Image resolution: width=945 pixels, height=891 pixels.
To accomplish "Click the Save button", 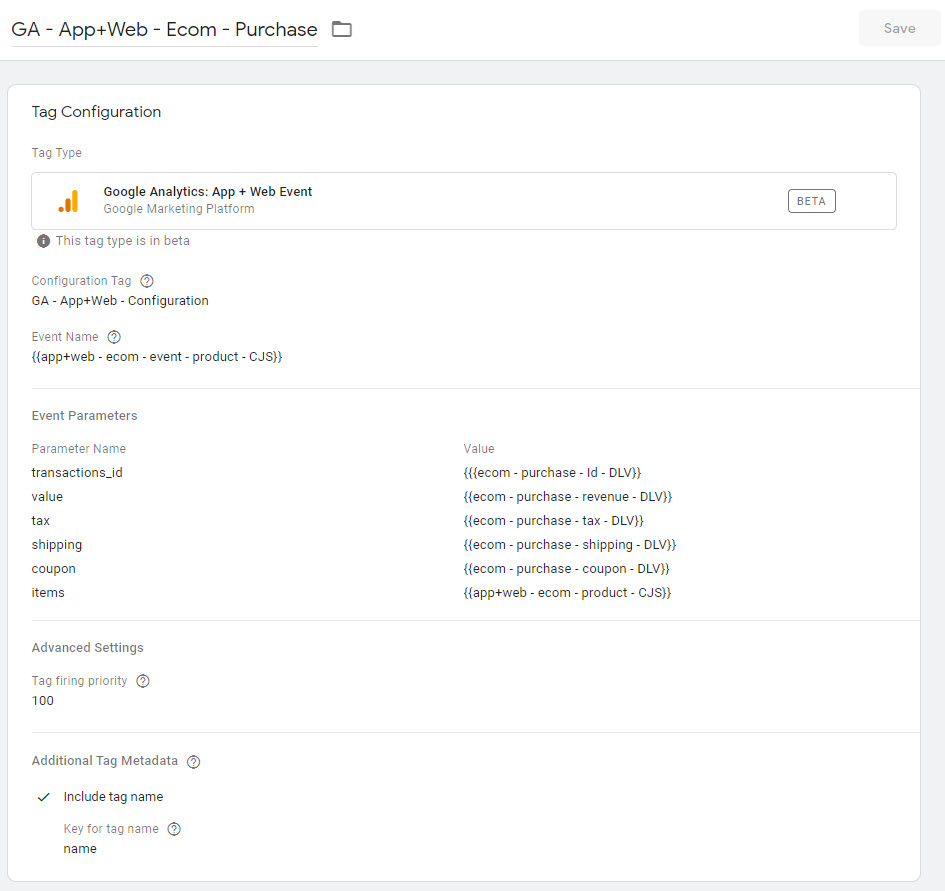I will (899, 28).
